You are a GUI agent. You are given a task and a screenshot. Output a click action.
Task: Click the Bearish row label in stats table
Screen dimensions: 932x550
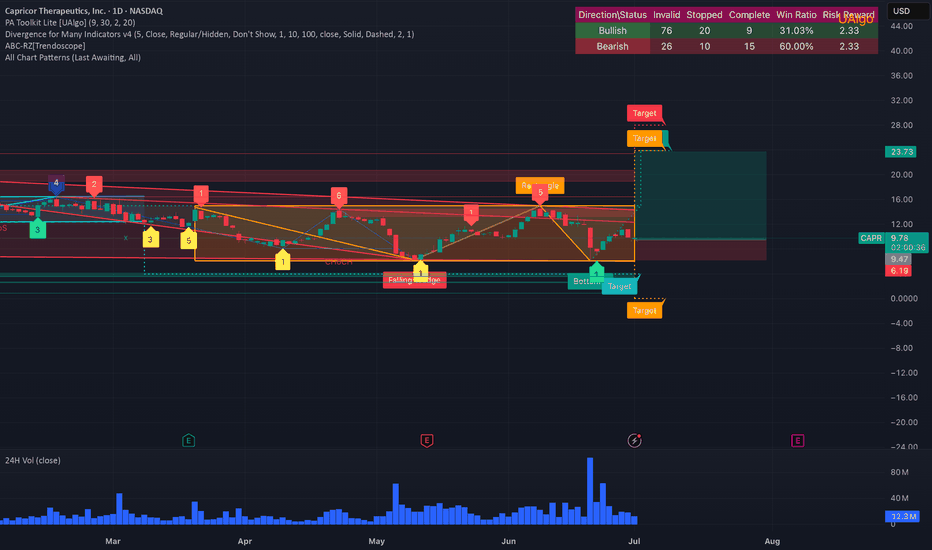click(x=612, y=46)
